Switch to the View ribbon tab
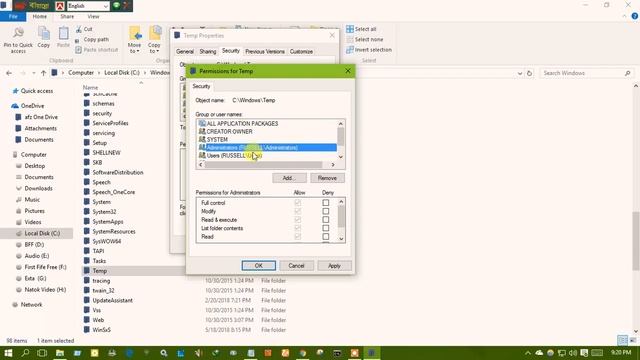Viewport: 640px width, 360px height. [x=93, y=17]
